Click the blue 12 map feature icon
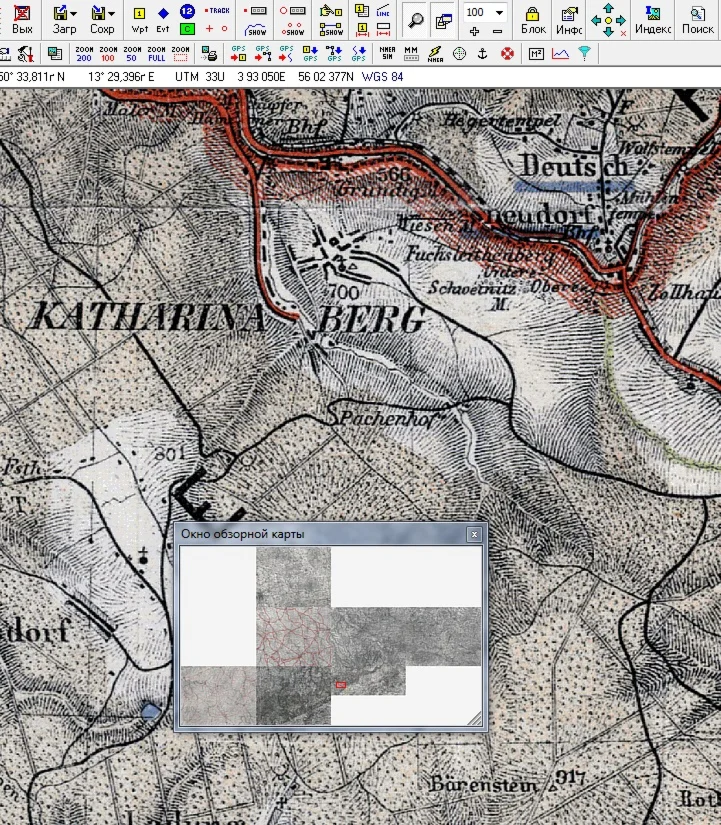 pos(187,11)
